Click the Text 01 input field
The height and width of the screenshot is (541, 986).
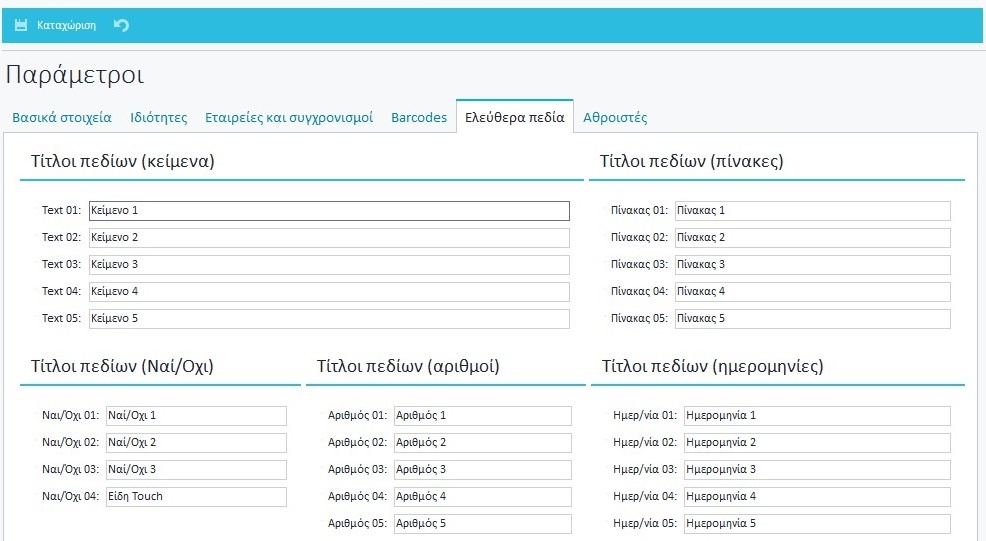coord(328,211)
